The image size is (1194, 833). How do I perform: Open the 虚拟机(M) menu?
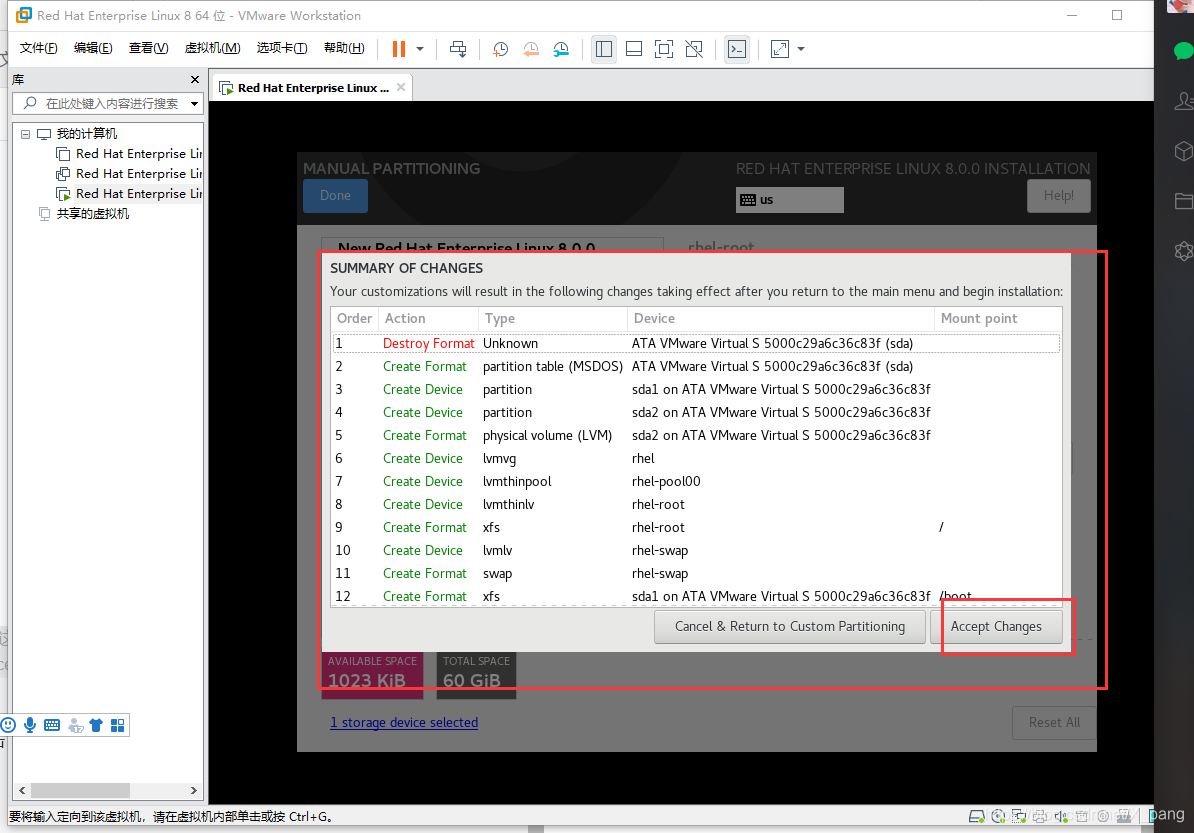(x=212, y=48)
